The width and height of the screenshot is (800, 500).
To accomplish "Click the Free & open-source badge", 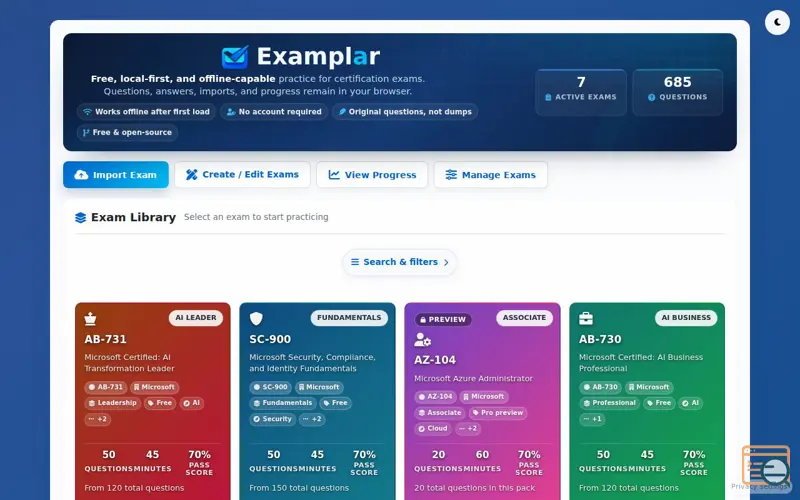I will [128, 133].
